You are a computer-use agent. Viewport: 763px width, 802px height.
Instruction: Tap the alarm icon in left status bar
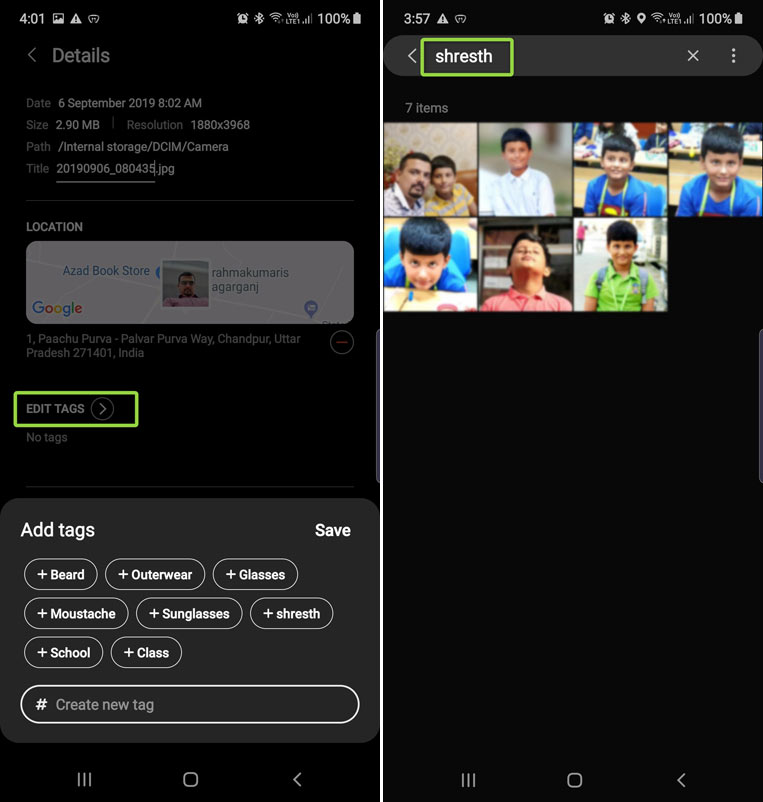coord(242,19)
